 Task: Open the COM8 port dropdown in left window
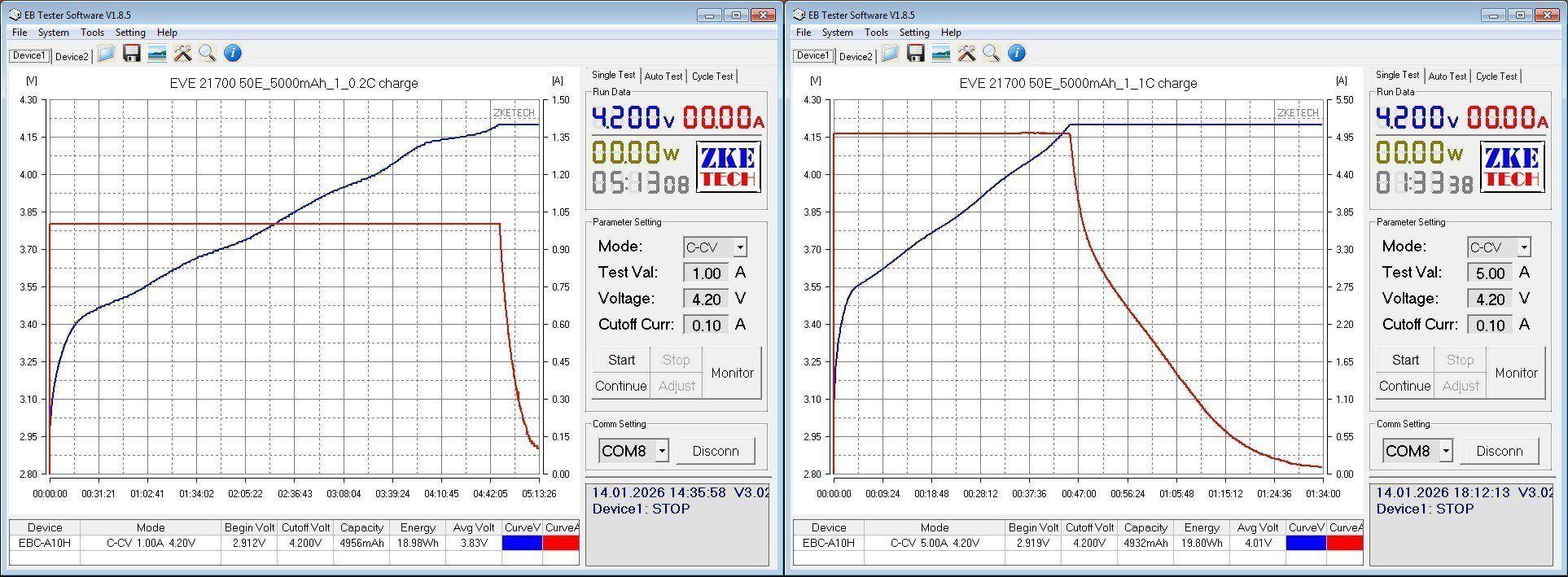tap(662, 451)
